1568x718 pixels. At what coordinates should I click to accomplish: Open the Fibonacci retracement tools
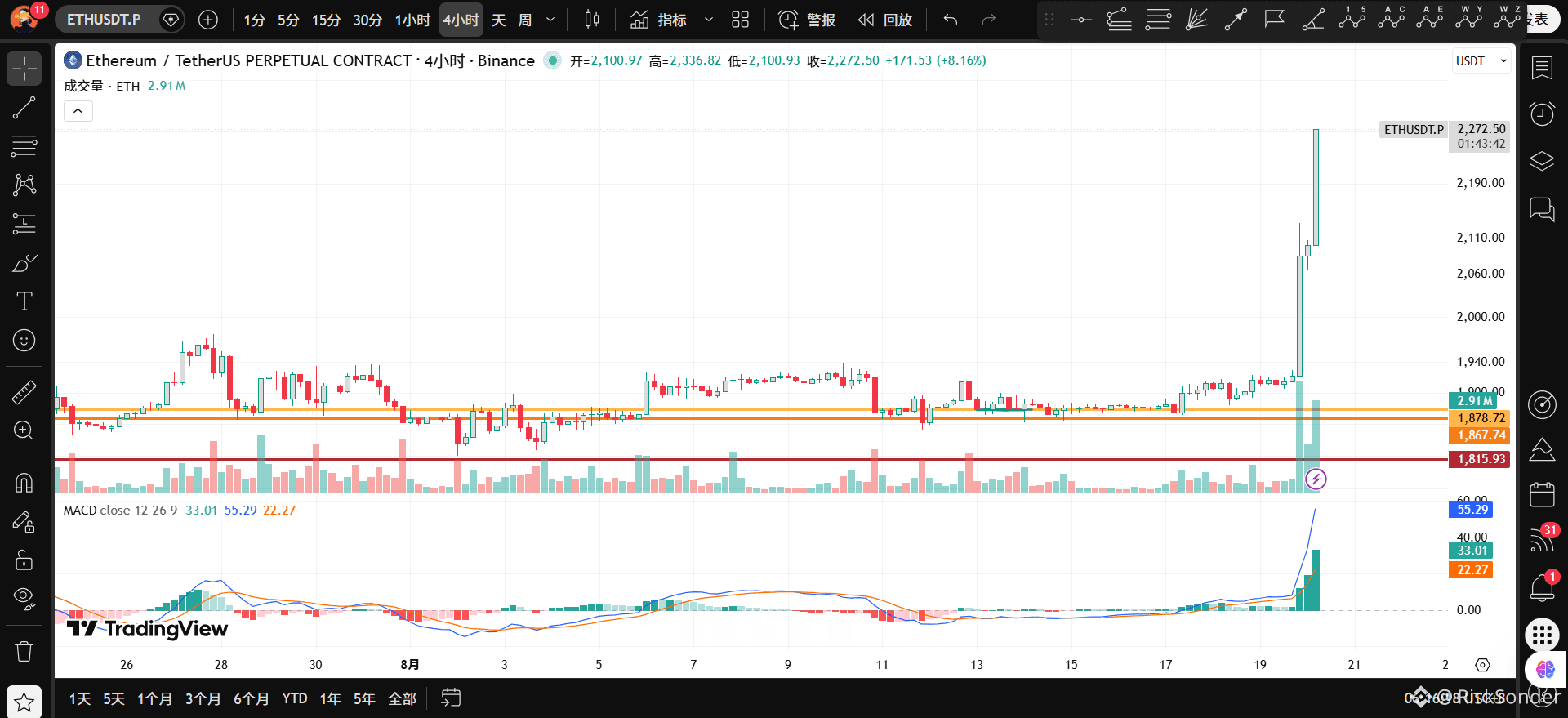pyautogui.click(x=24, y=146)
